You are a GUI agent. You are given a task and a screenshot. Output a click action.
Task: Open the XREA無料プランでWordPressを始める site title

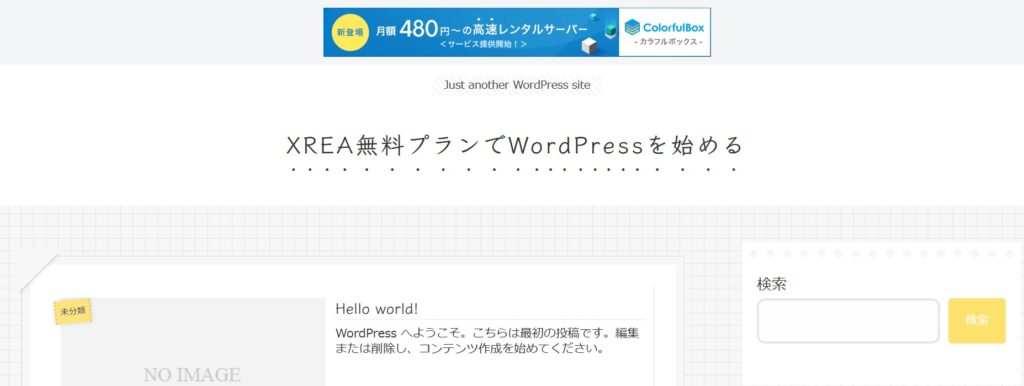pos(515,145)
